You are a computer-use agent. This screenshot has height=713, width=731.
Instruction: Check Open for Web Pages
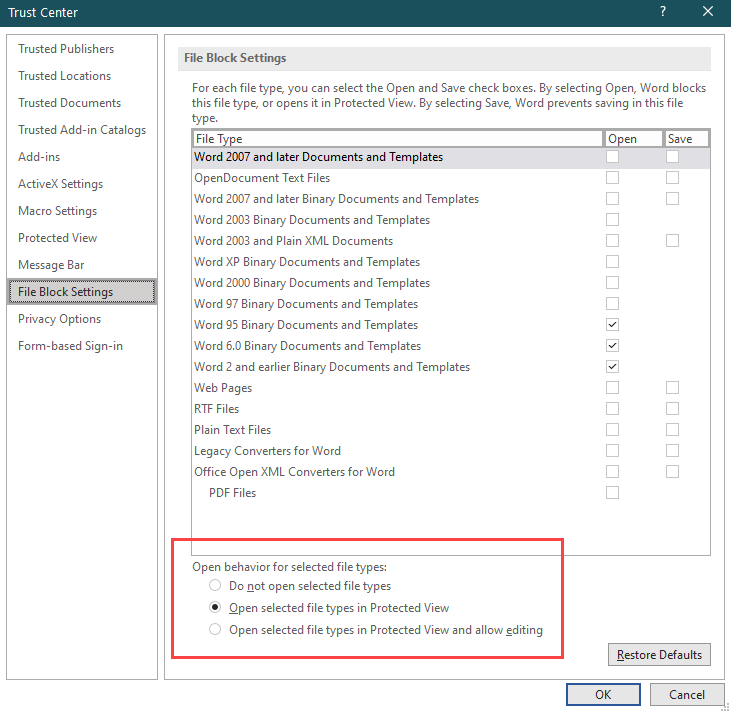[x=612, y=388]
